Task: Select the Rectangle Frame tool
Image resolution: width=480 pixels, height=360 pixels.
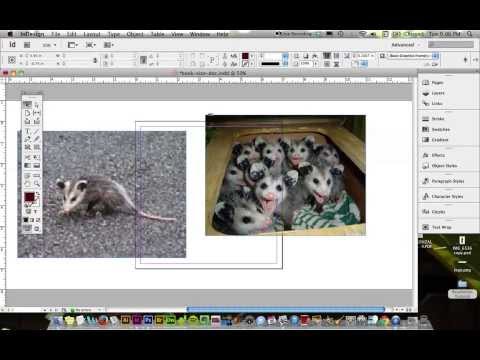Action: tap(27, 147)
